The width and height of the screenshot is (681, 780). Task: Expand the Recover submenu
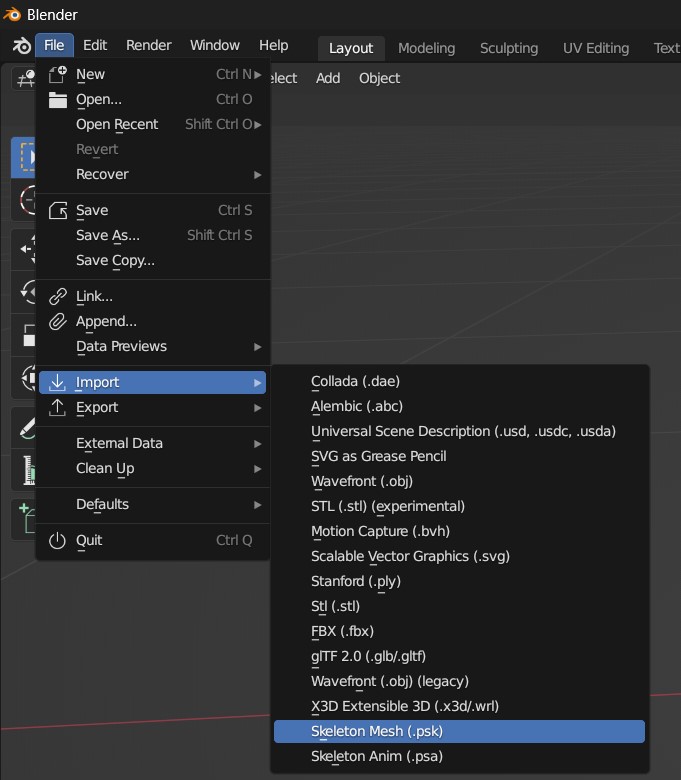click(258, 175)
